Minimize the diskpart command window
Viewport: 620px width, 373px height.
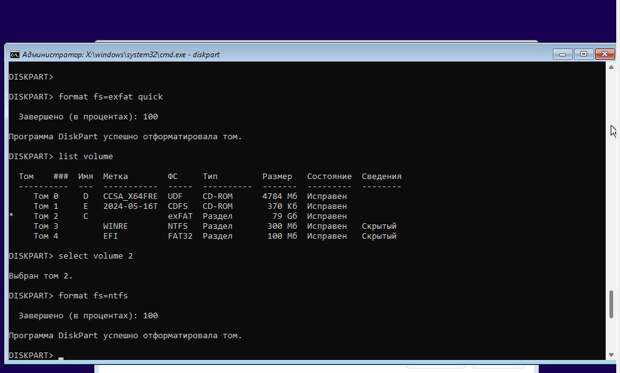tap(563, 54)
